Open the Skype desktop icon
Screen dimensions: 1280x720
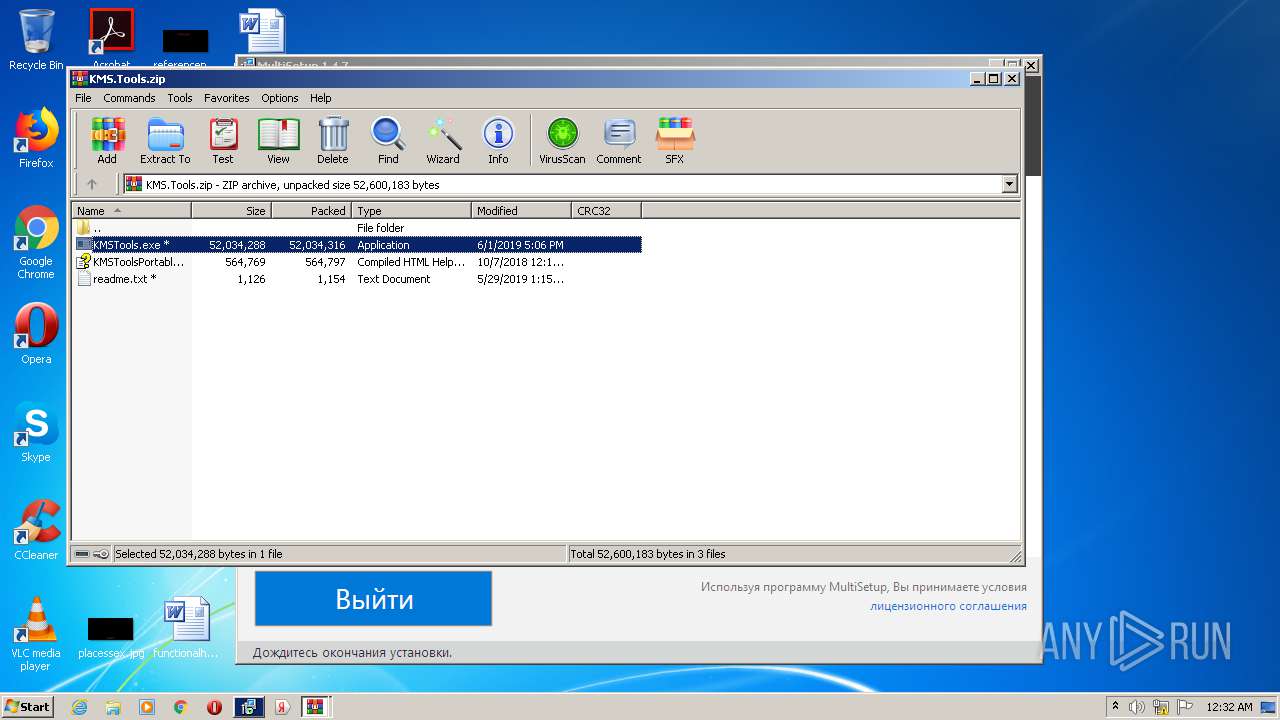point(36,432)
